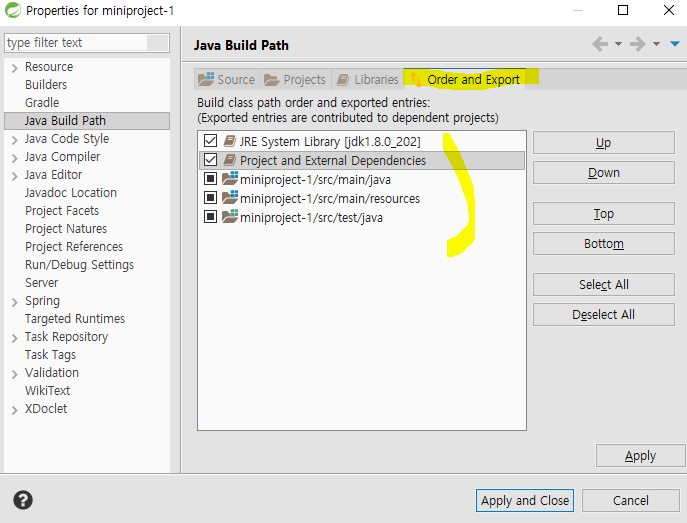Toggle the miniproject-1/src/main/resources checkbox

[210, 198]
